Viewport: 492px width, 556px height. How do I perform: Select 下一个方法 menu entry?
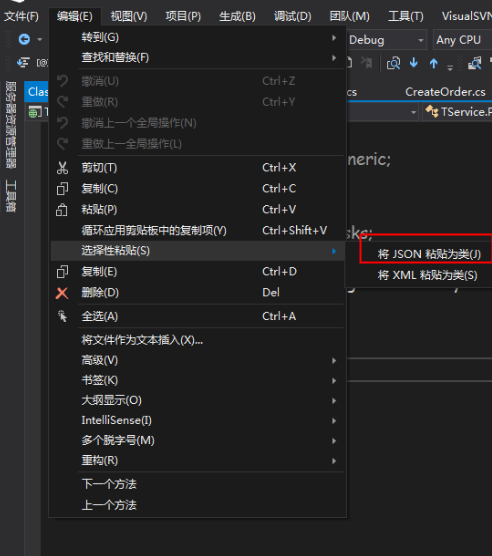pyautogui.click(x=197, y=484)
